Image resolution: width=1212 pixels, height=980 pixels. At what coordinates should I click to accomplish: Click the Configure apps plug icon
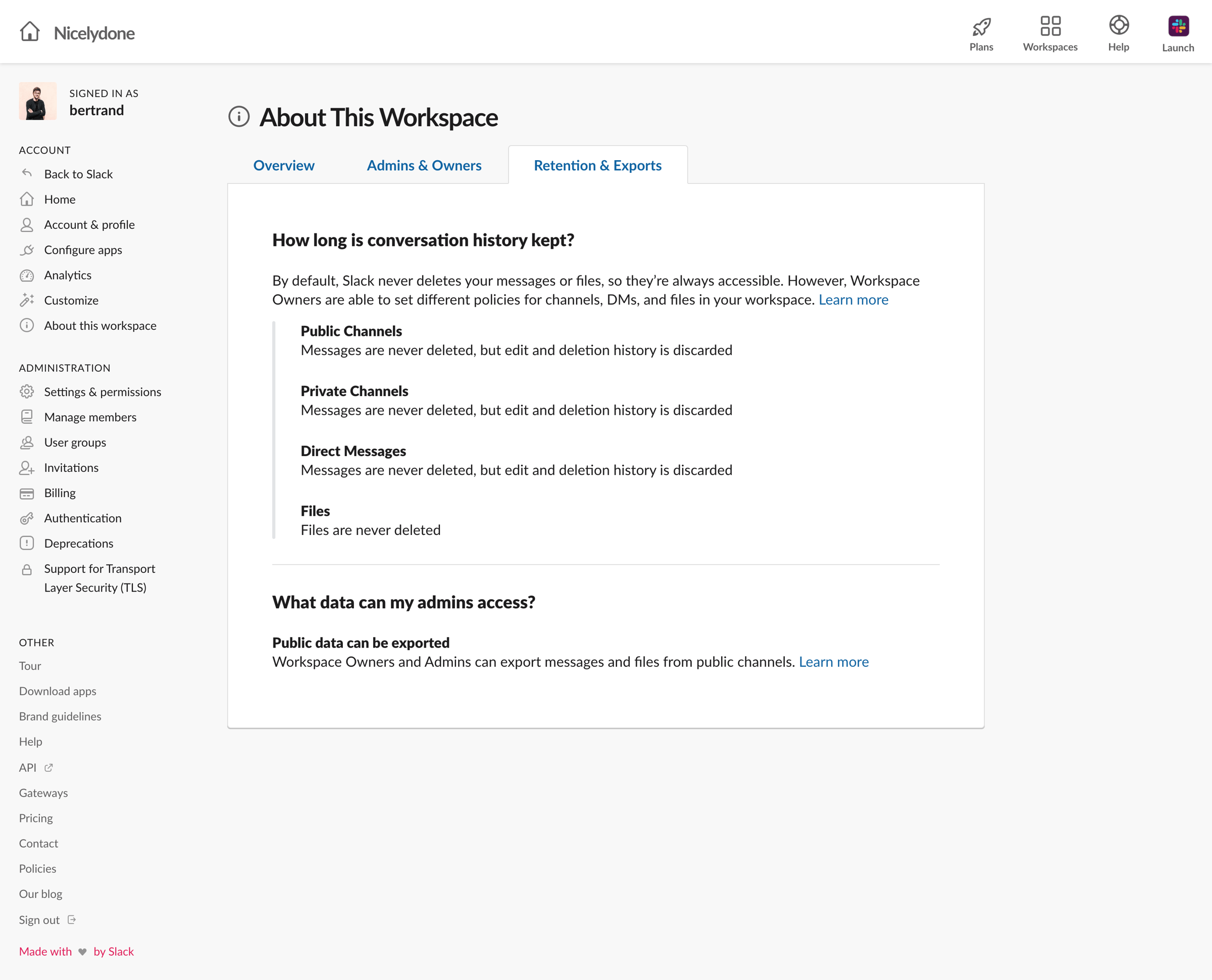coord(27,250)
